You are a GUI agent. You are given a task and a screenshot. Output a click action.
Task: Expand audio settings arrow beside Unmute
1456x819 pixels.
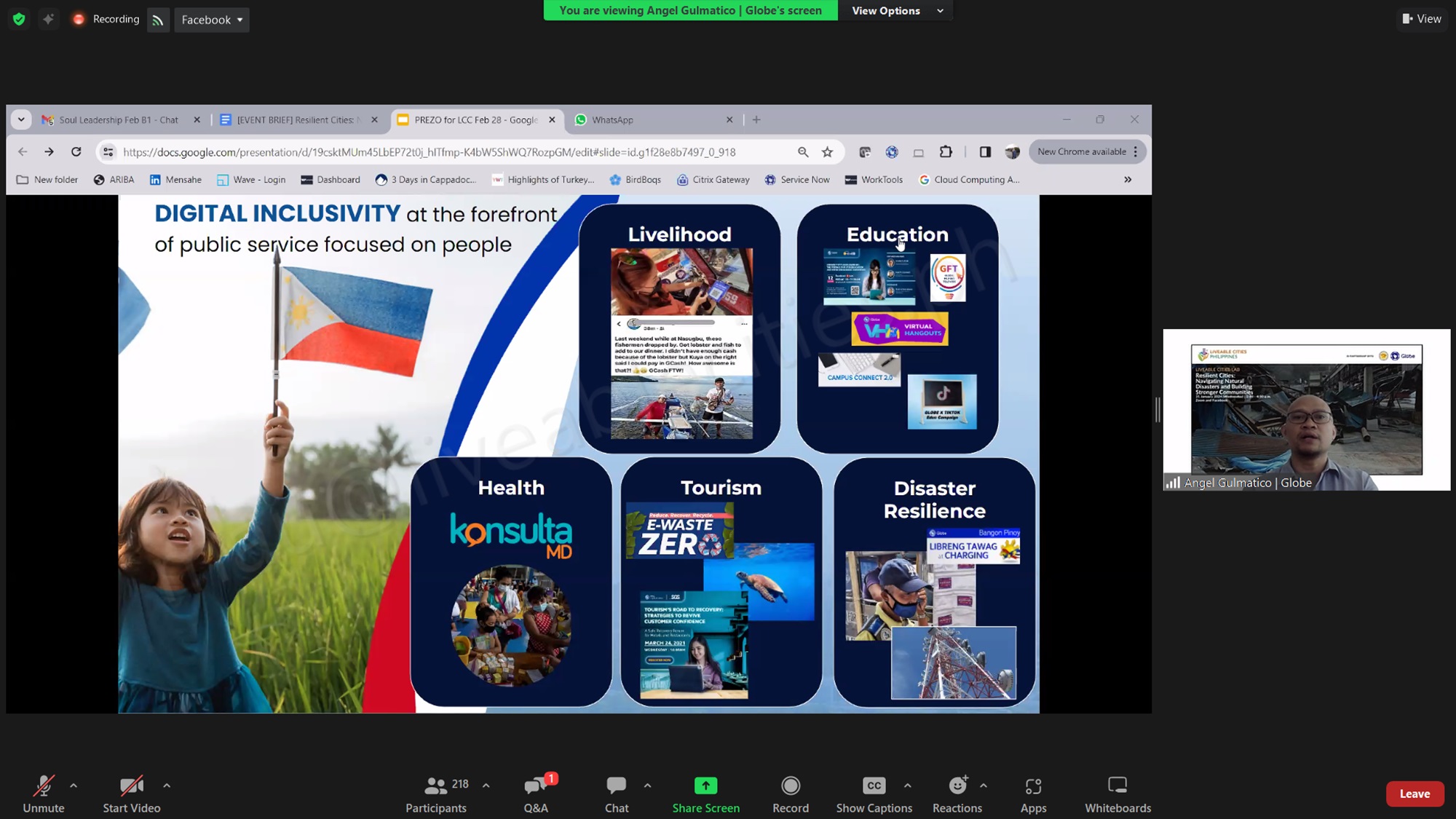[x=74, y=786]
